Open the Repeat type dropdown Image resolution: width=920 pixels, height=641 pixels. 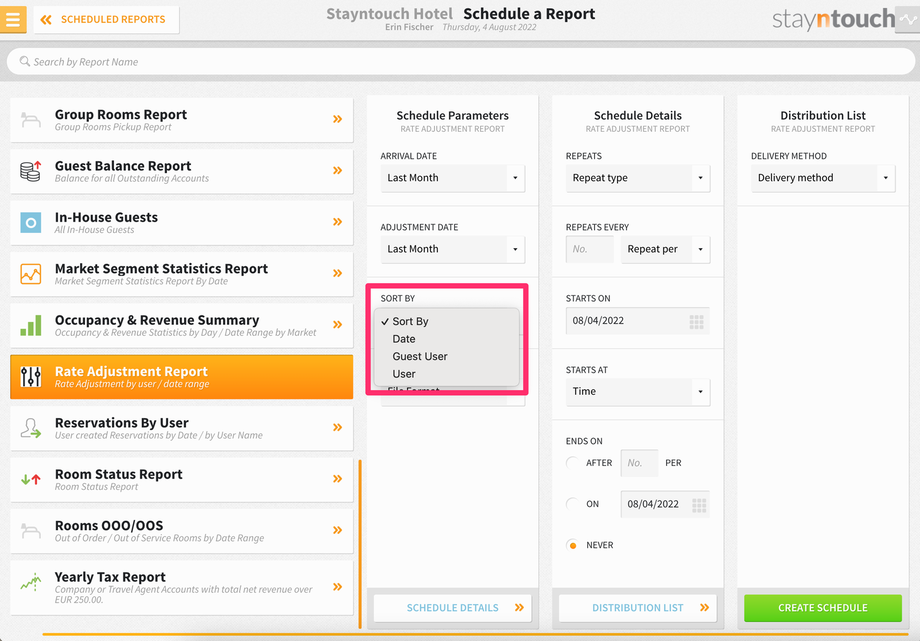tap(638, 178)
